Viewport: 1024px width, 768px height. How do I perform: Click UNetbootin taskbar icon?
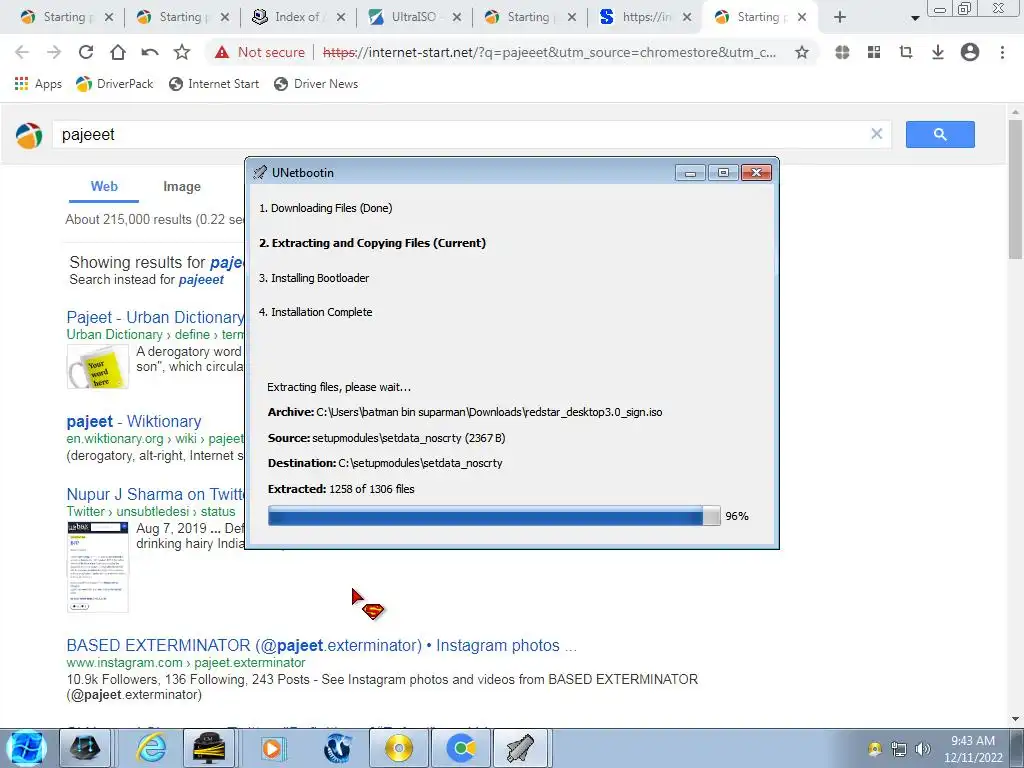coord(520,748)
